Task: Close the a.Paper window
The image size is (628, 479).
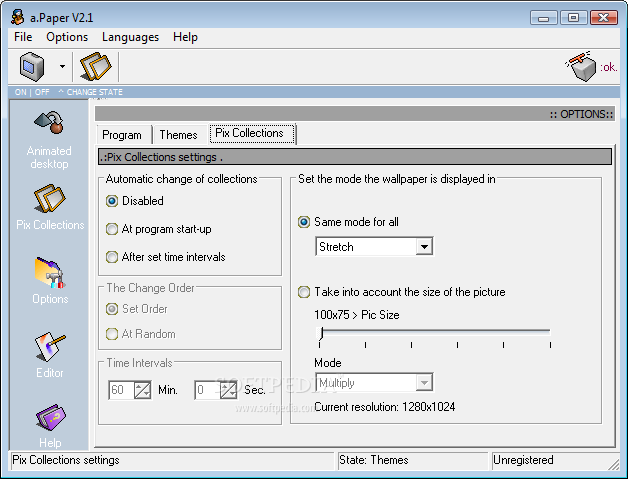Action: (604, 18)
